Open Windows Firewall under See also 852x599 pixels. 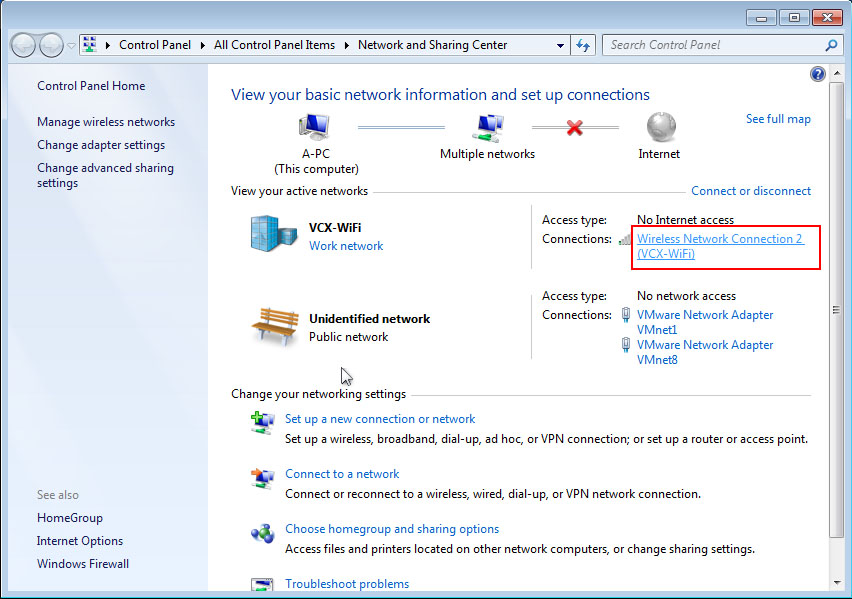click(x=83, y=564)
